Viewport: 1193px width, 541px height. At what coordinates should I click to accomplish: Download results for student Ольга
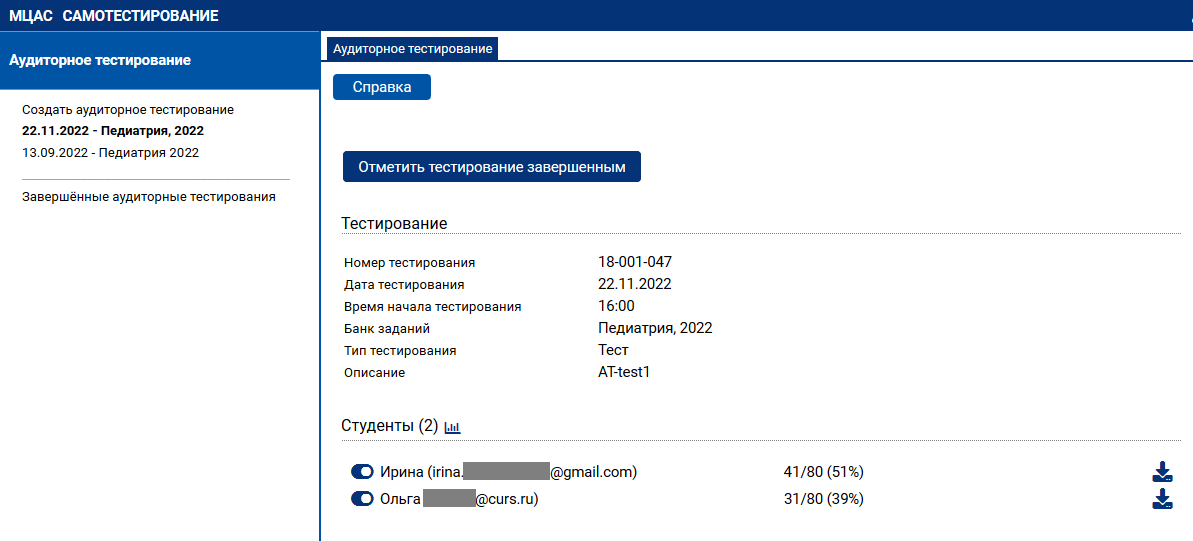coord(1162,500)
